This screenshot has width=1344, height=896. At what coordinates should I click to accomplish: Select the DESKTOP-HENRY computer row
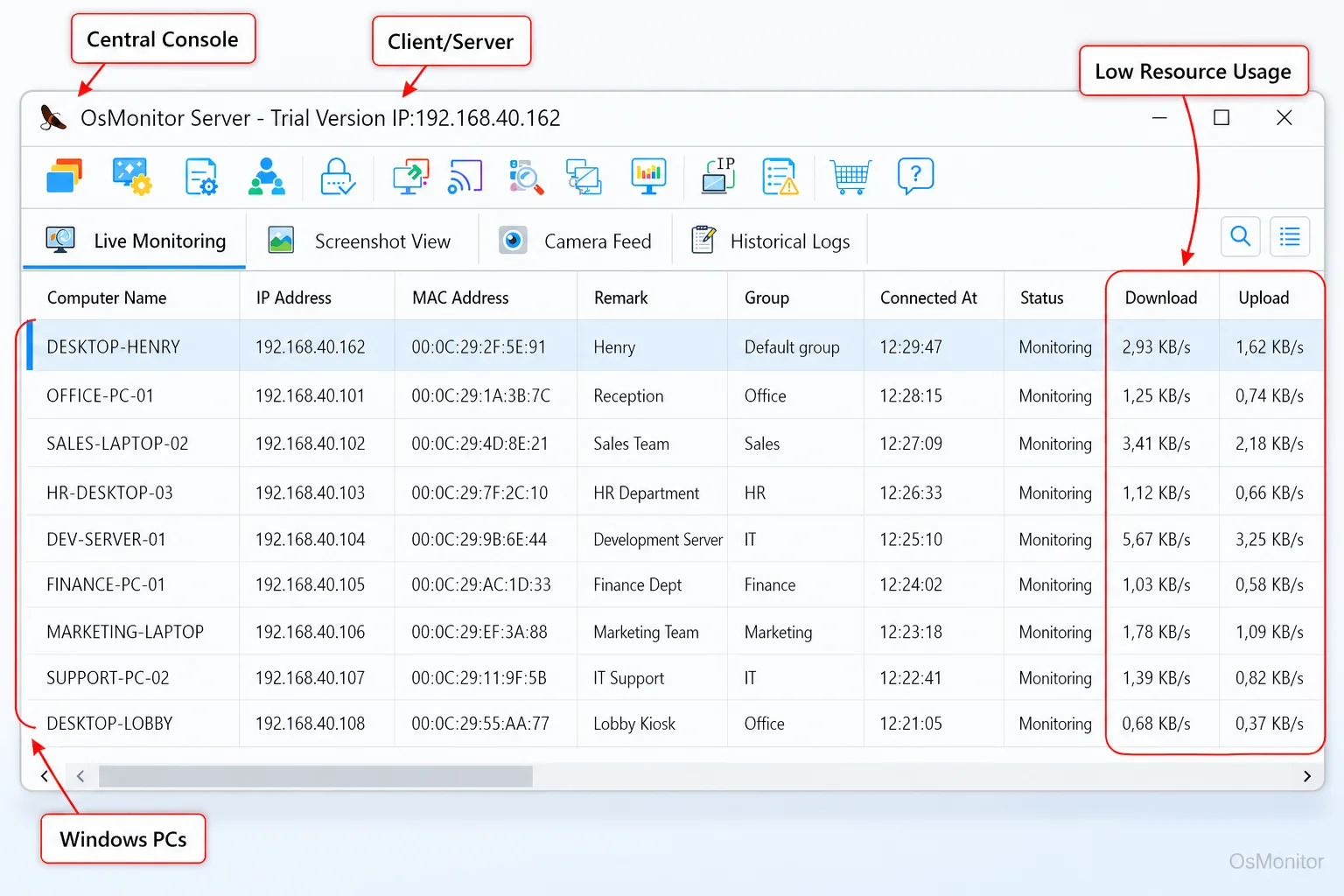(x=674, y=346)
